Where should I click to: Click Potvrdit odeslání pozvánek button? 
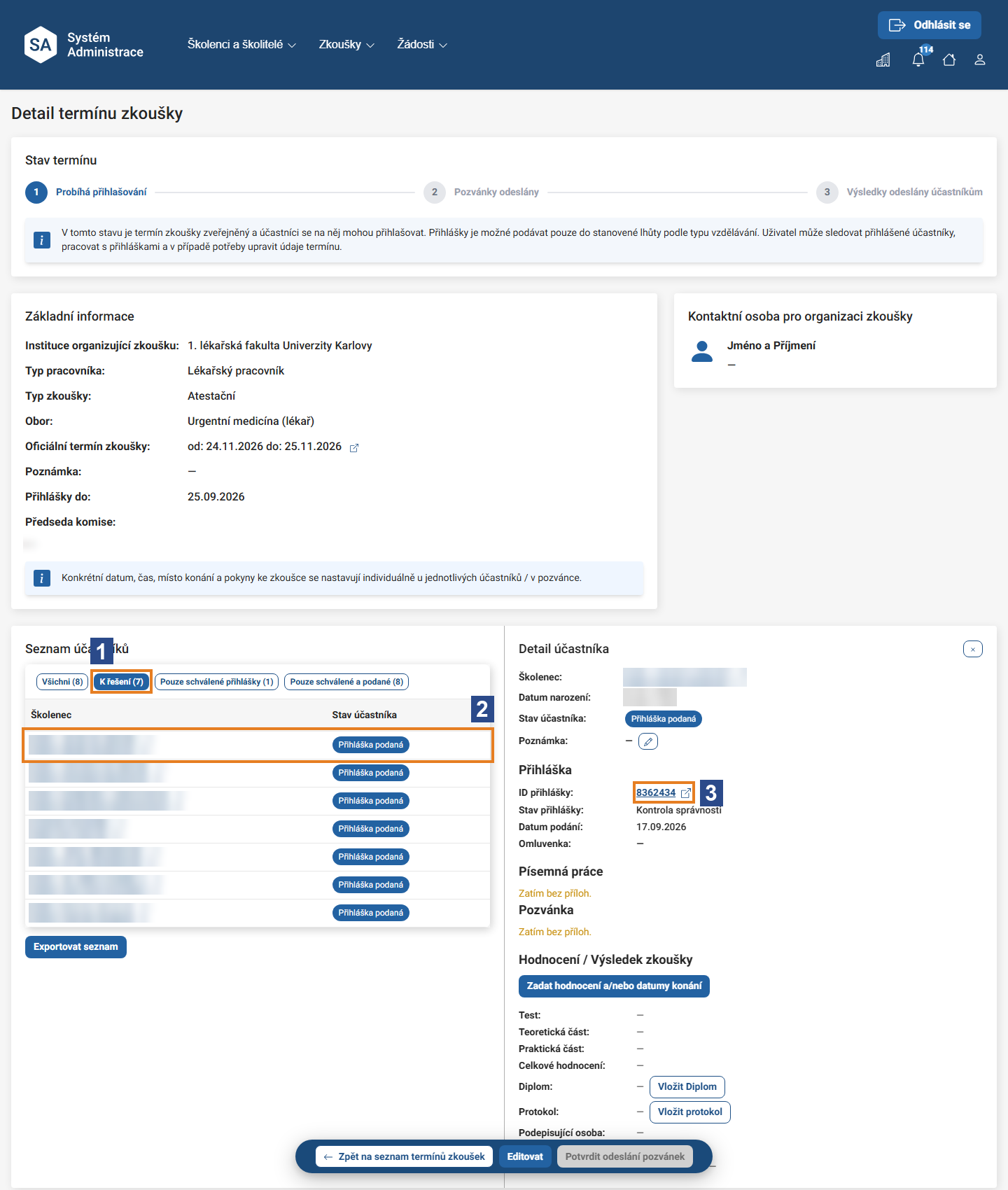[x=625, y=1156]
